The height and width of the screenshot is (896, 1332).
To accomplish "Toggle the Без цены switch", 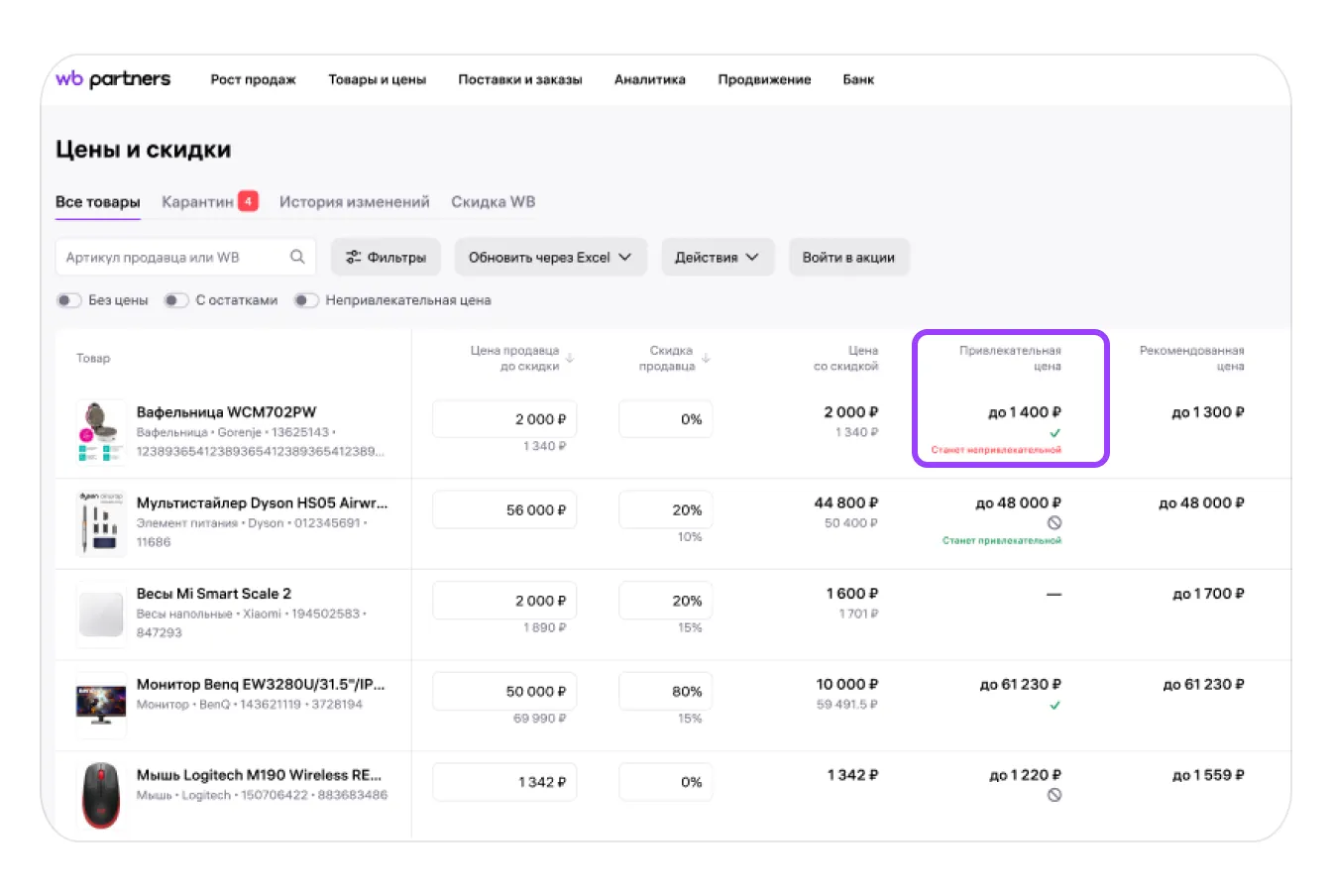I will pyautogui.click(x=68, y=300).
